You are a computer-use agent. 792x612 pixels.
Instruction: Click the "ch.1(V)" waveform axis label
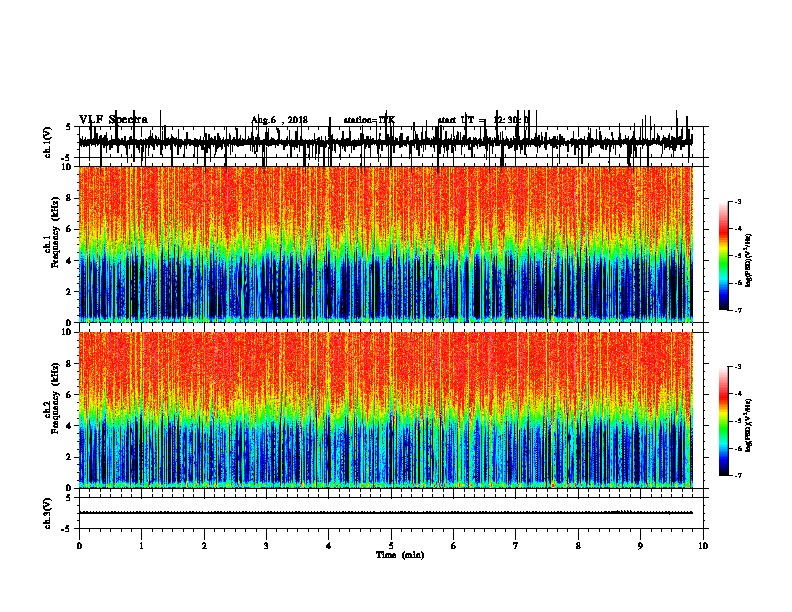[x=48, y=141]
